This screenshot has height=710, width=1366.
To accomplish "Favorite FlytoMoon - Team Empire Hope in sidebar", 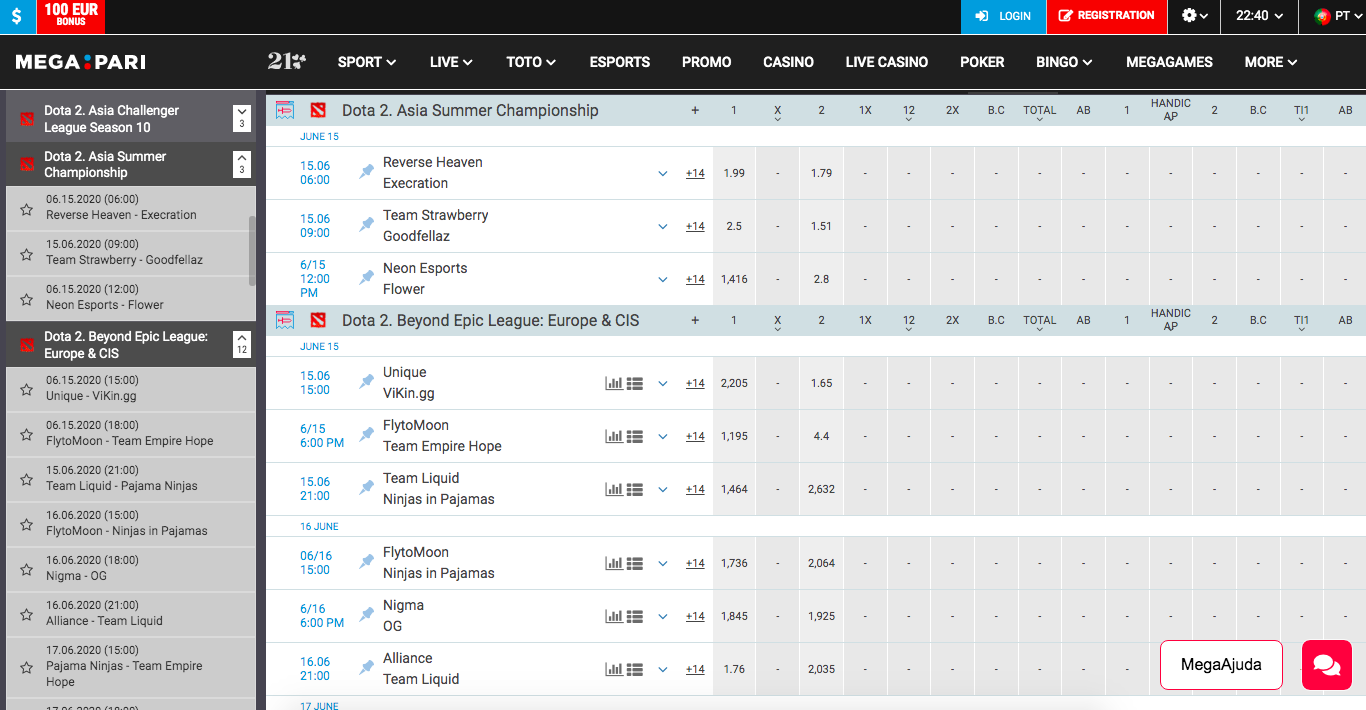I will pyautogui.click(x=27, y=435).
